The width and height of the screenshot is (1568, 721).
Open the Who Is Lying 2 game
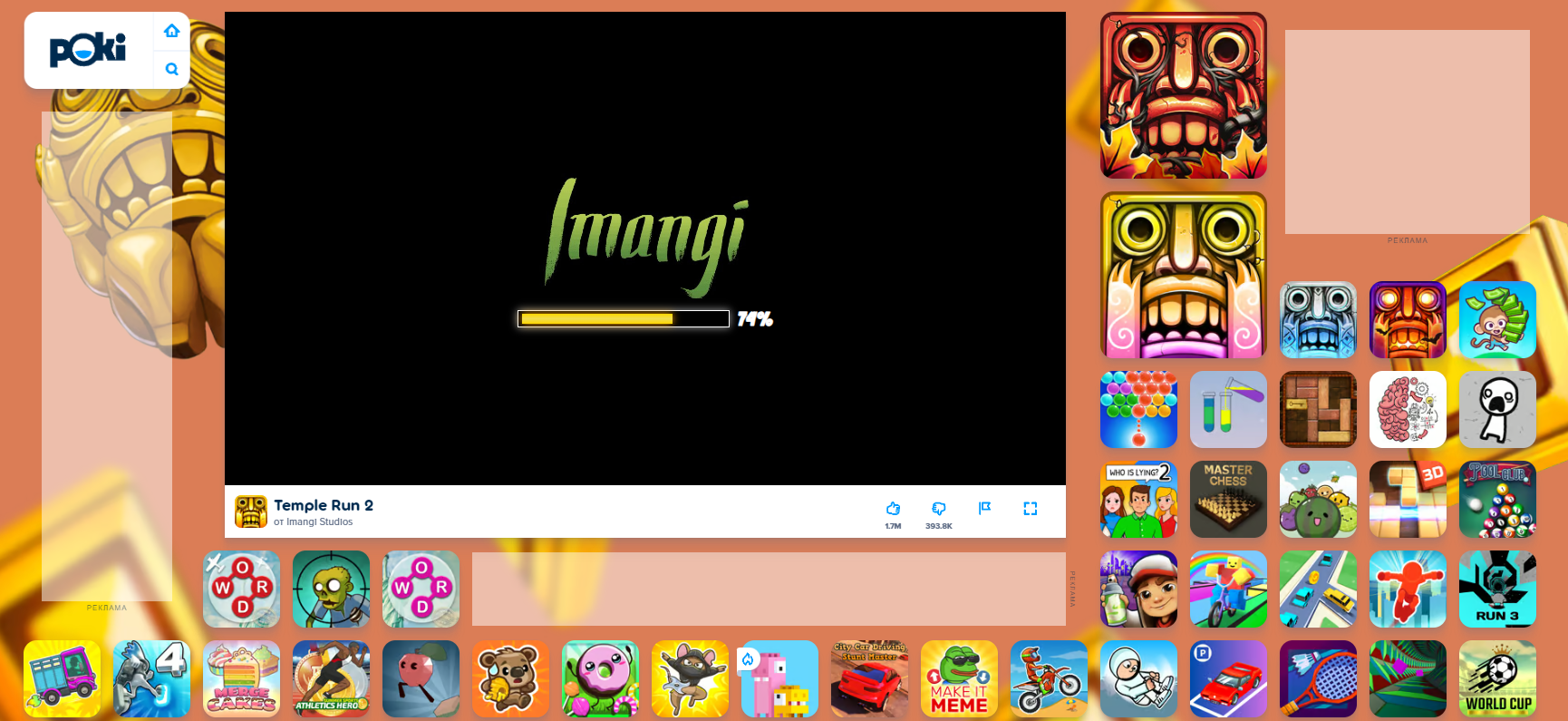(x=1138, y=500)
